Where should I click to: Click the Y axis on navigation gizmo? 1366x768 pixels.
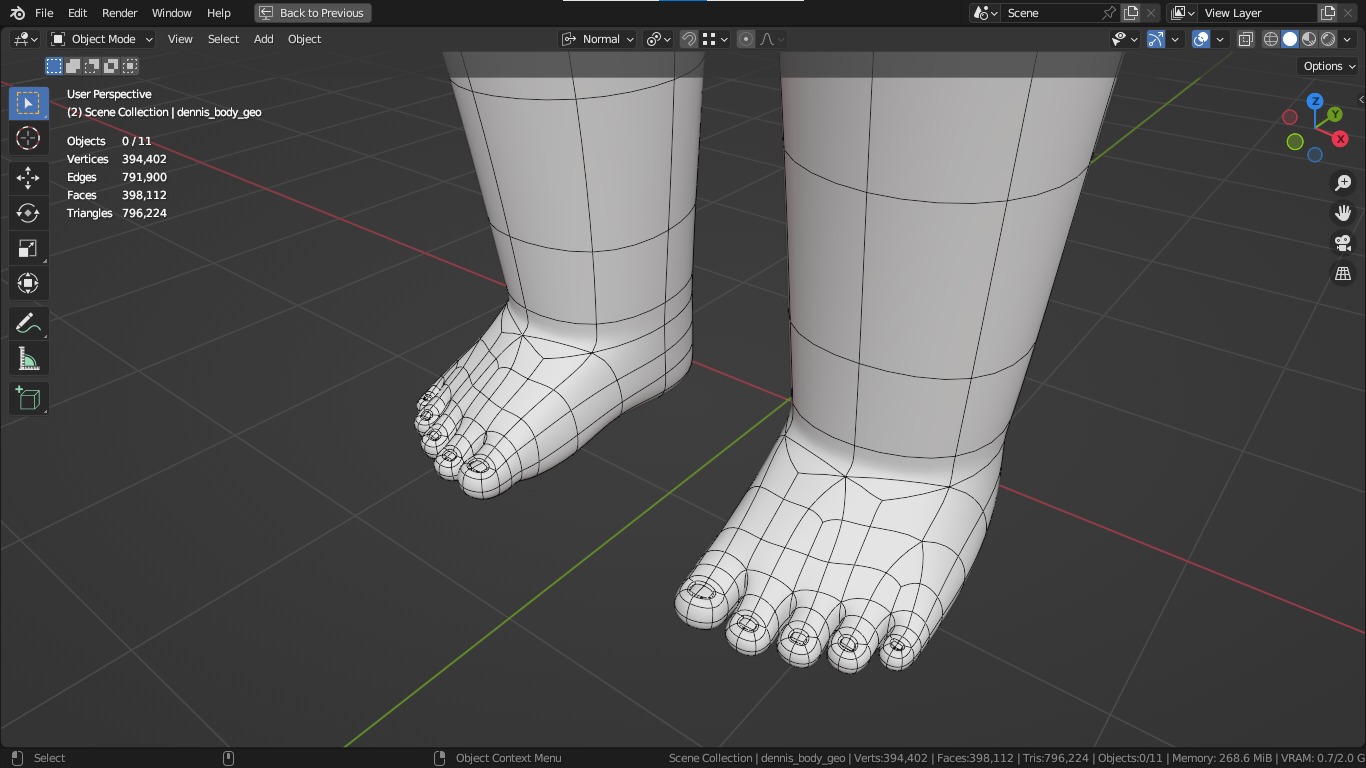1334,115
